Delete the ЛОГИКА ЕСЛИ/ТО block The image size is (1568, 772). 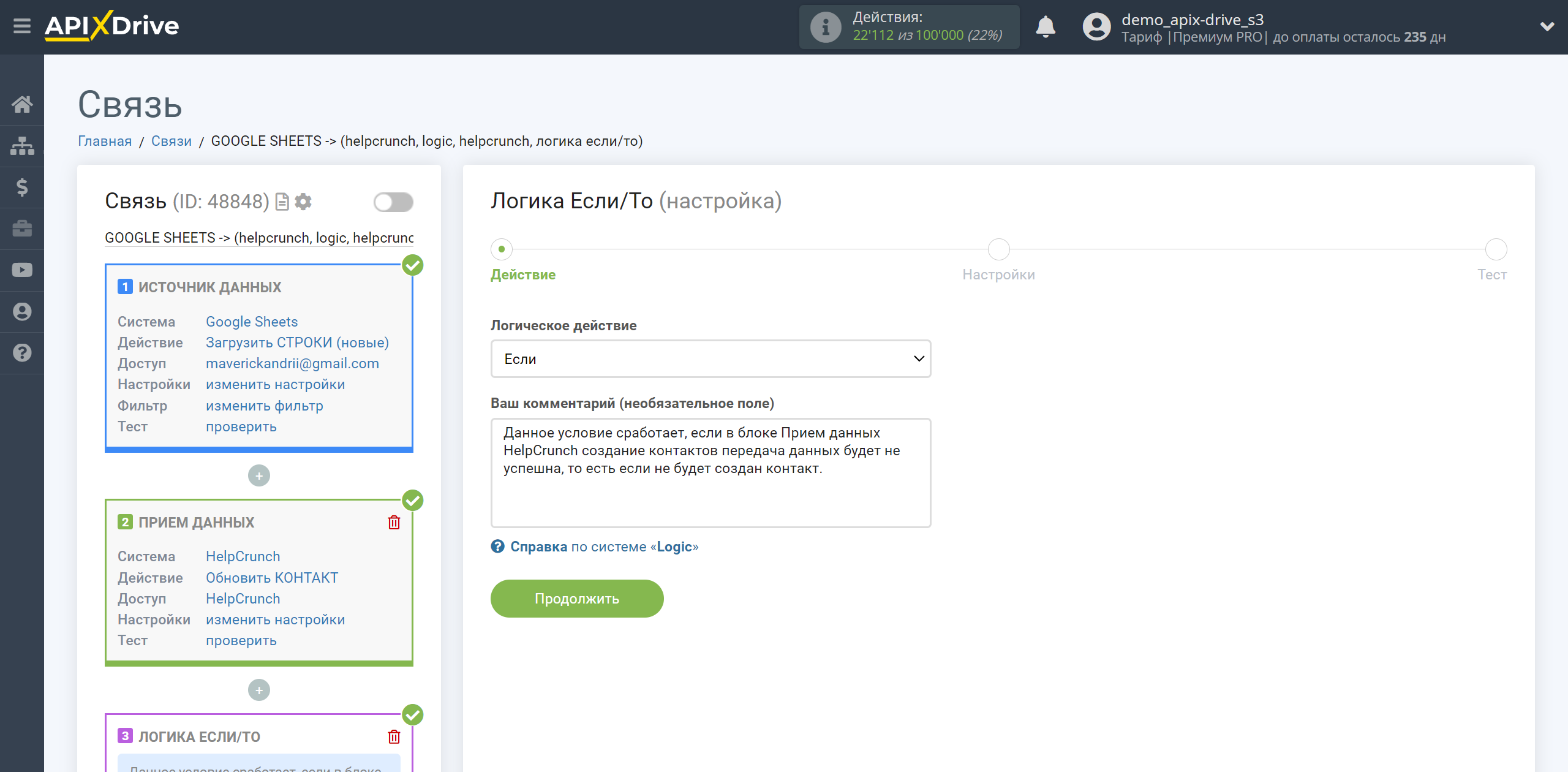[x=394, y=736]
